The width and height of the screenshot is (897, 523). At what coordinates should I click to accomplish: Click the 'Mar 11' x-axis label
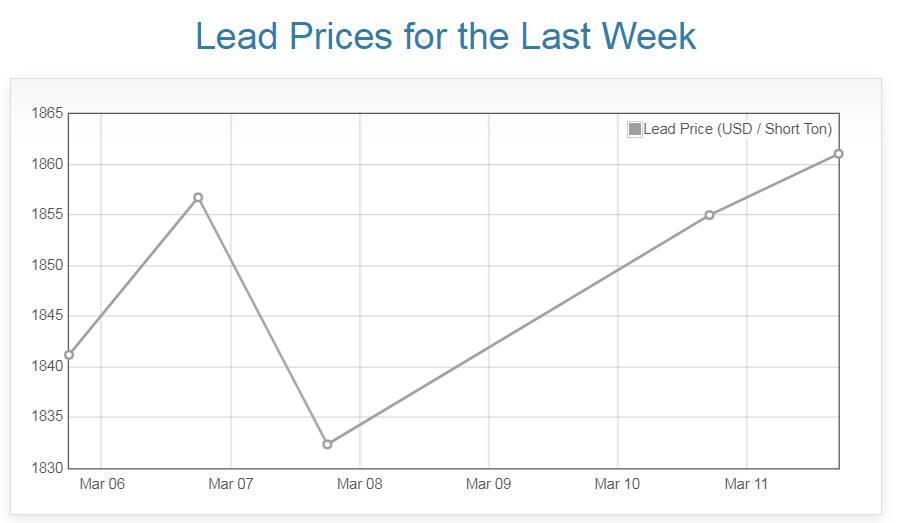click(x=747, y=485)
